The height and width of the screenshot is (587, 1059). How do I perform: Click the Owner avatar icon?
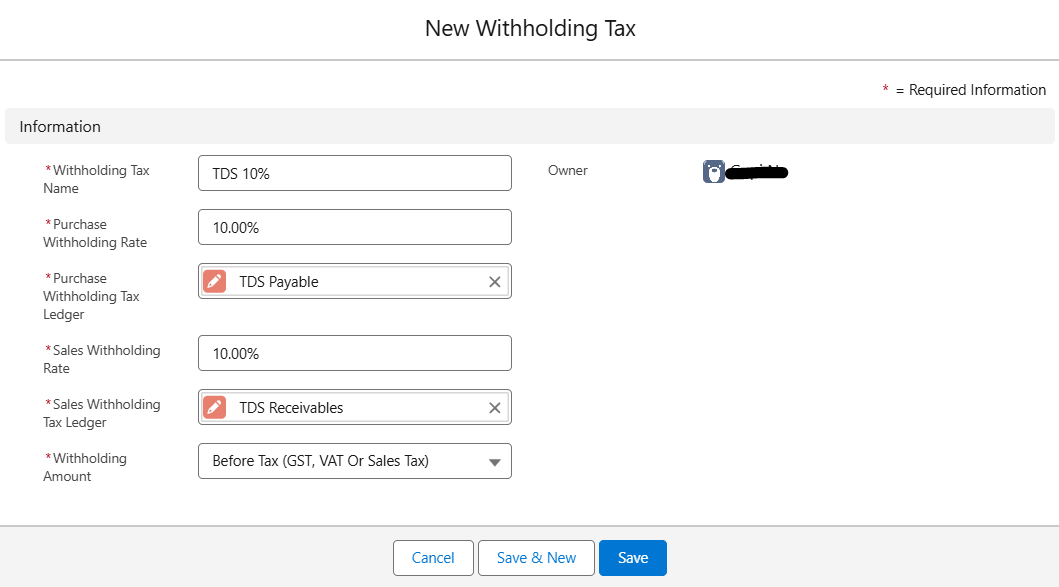point(714,172)
